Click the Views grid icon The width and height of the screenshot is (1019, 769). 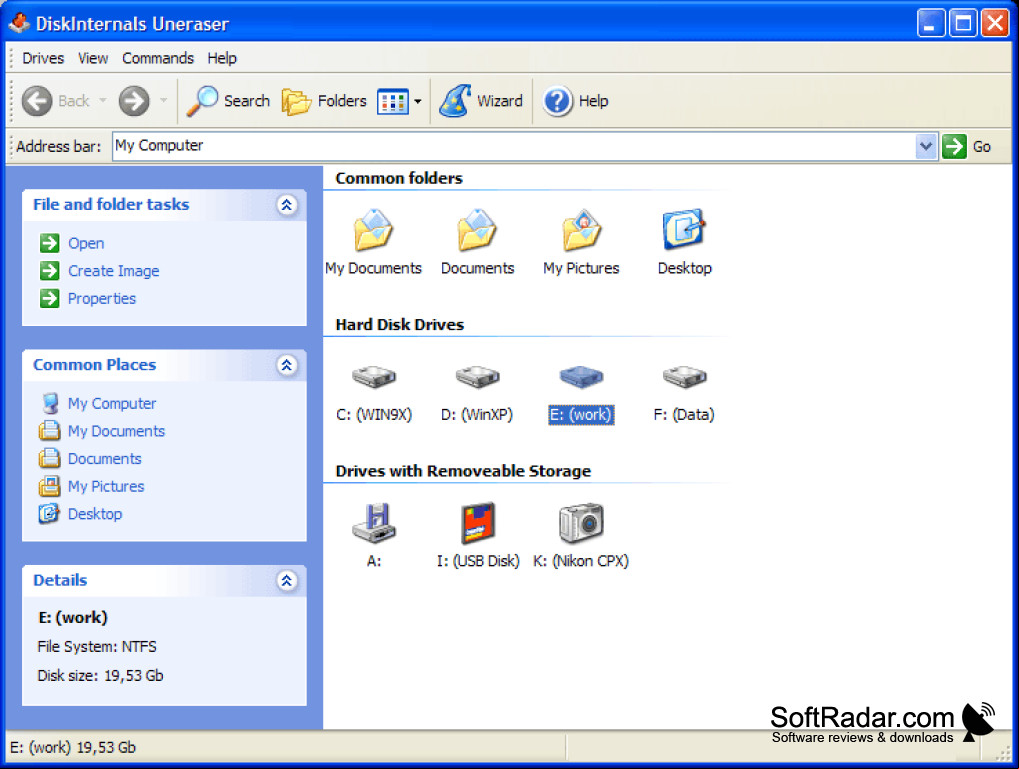click(393, 101)
